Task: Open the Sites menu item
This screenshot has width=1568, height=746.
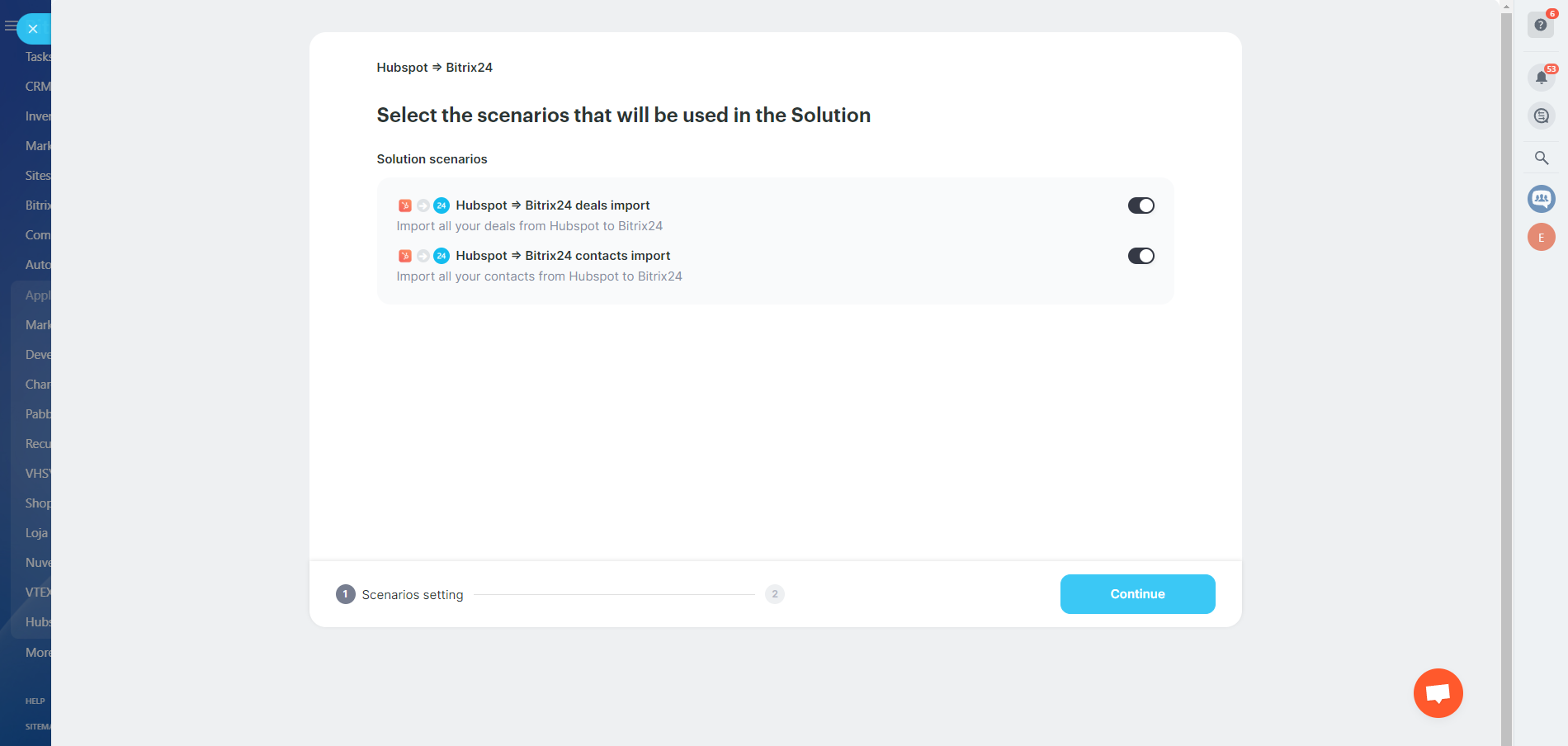Action: [37, 176]
